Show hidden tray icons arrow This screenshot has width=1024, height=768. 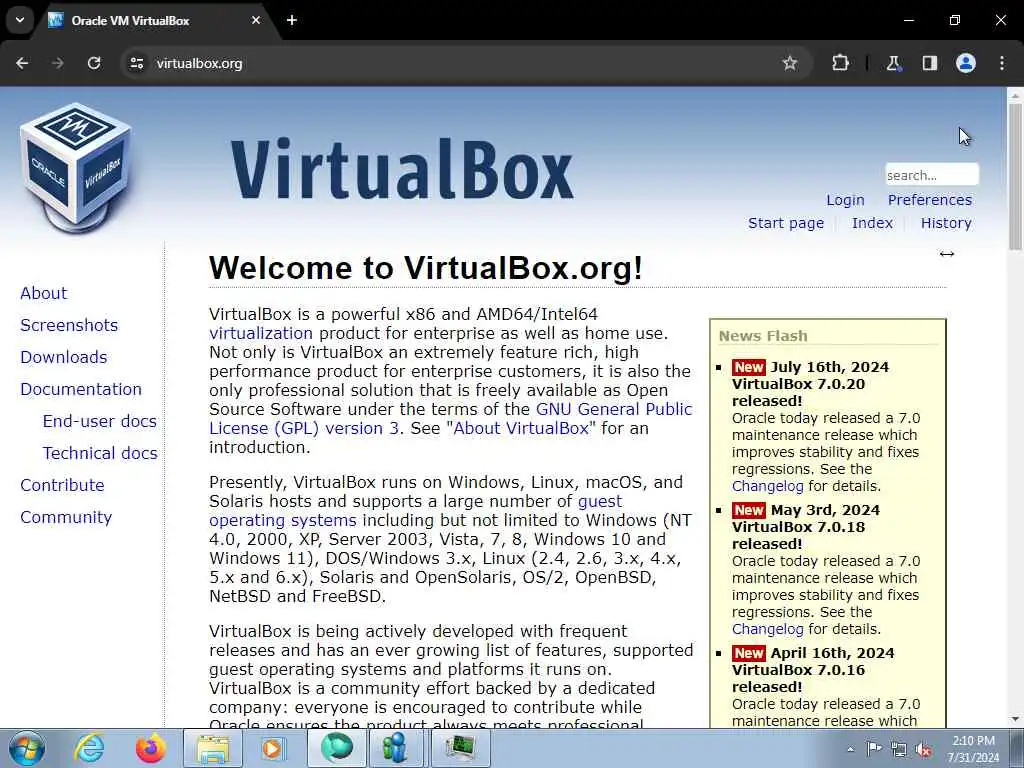click(x=850, y=749)
